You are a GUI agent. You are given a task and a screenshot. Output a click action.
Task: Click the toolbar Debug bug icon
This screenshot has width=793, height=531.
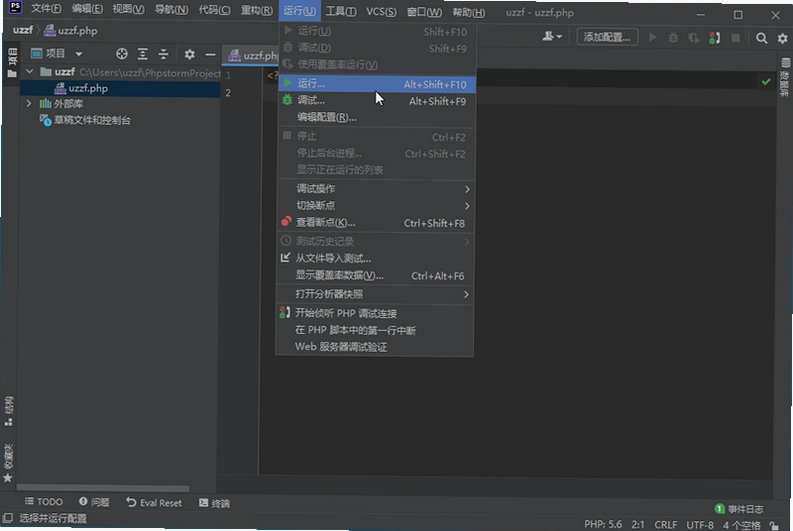(x=673, y=38)
